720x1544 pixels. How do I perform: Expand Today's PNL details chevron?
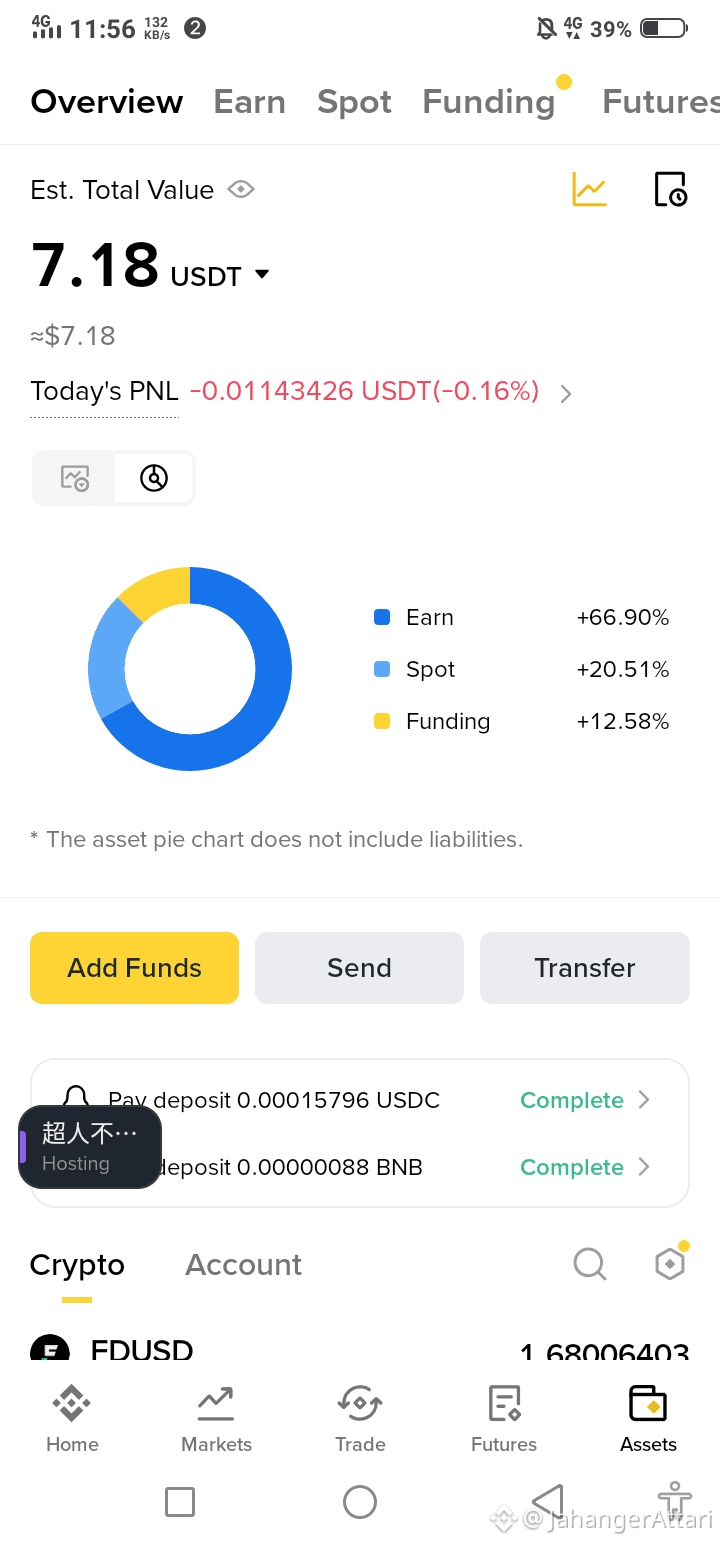(x=566, y=393)
